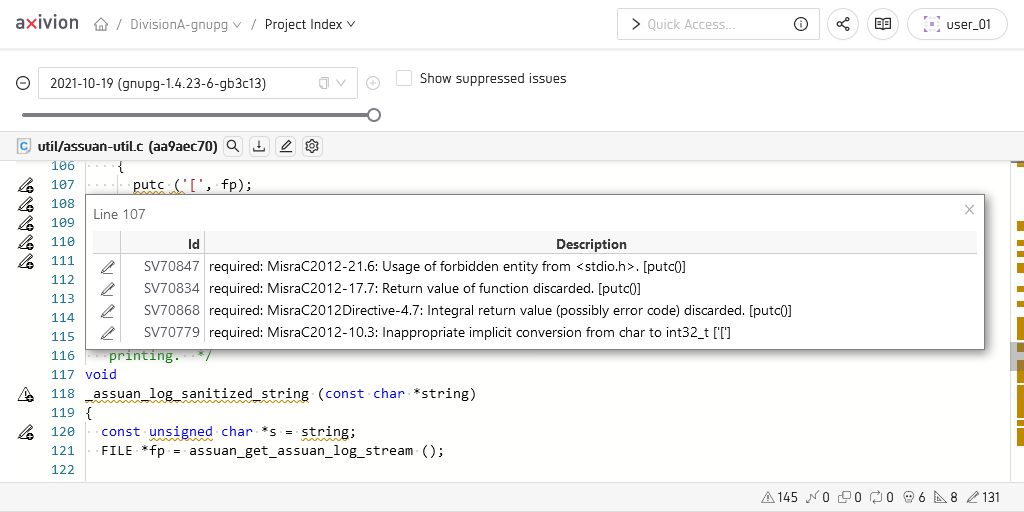1024x512 pixels.
Task: Click the issue marker on line 109
Action: click(25, 223)
